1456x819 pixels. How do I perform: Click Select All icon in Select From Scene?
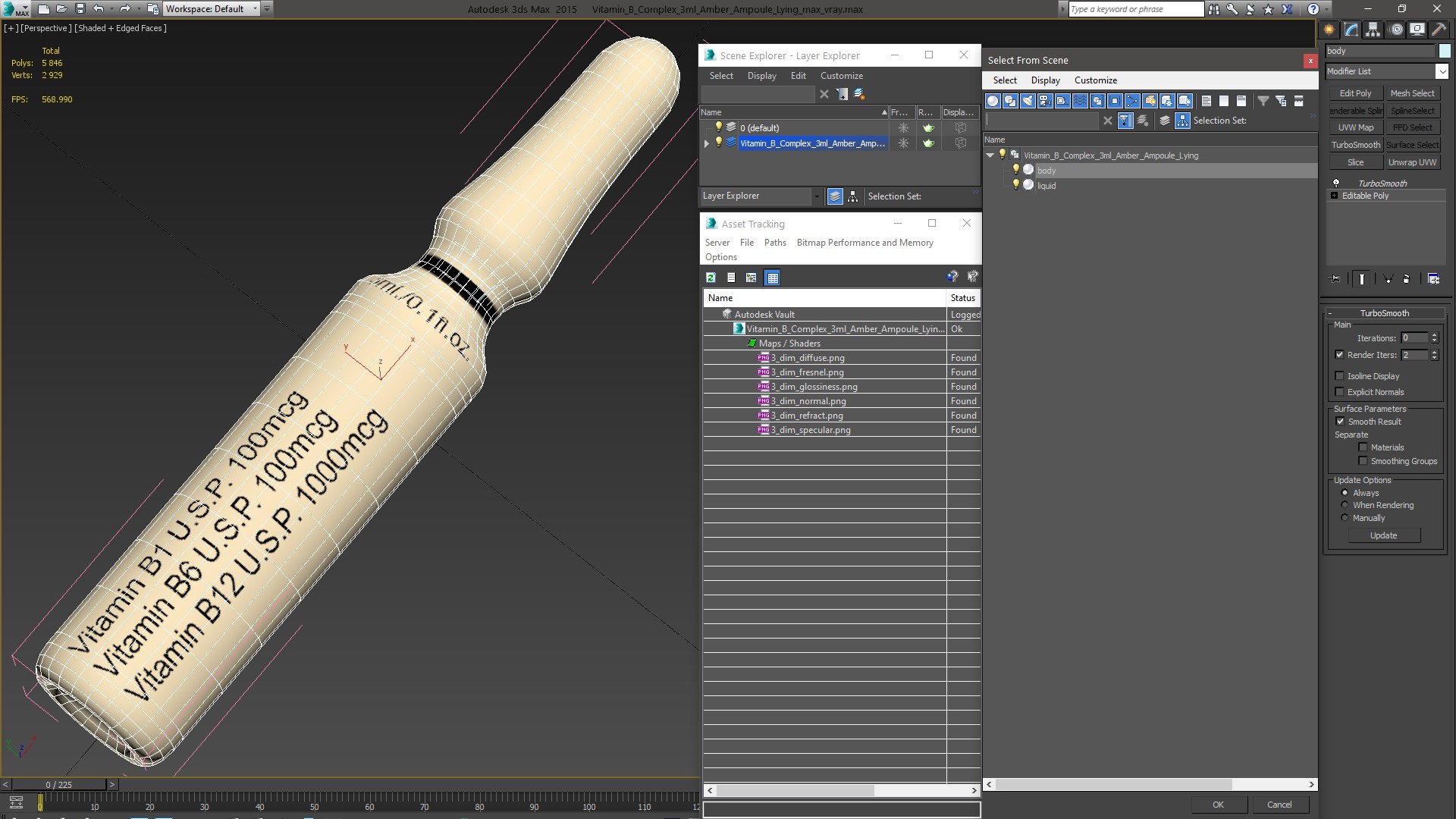[x=1207, y=101]
